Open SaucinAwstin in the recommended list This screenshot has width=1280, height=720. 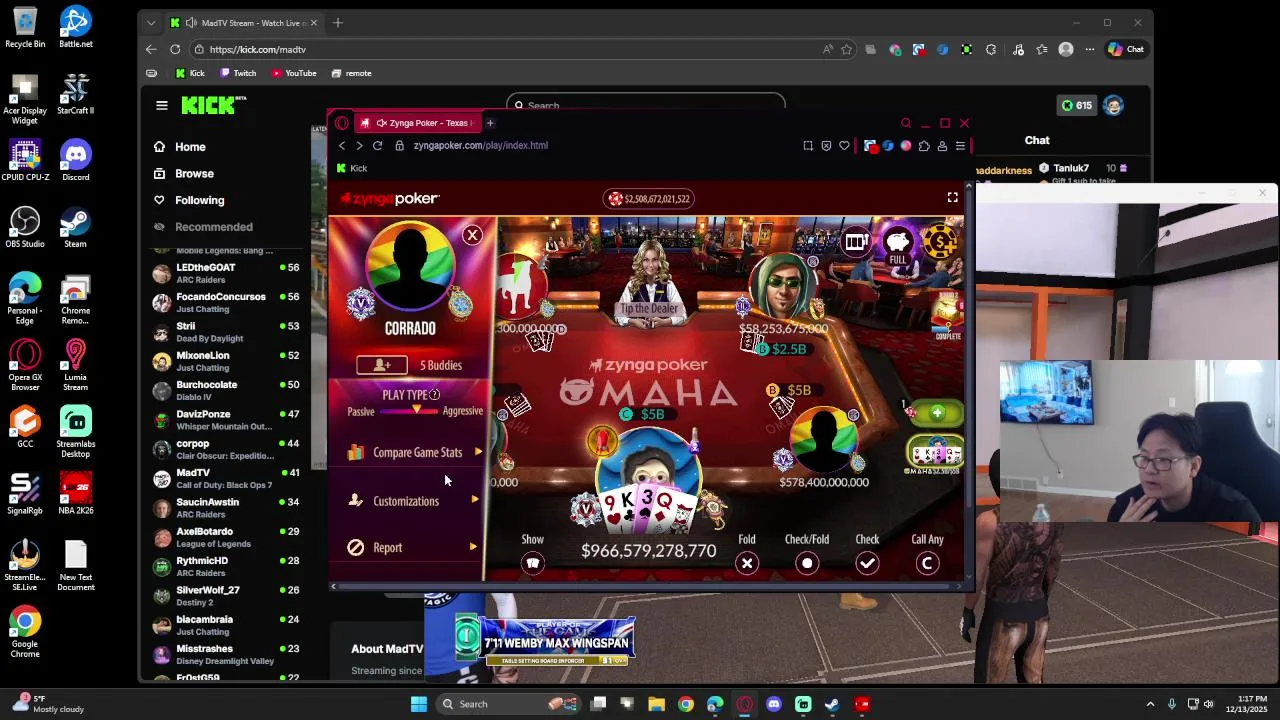click(225, 508)
